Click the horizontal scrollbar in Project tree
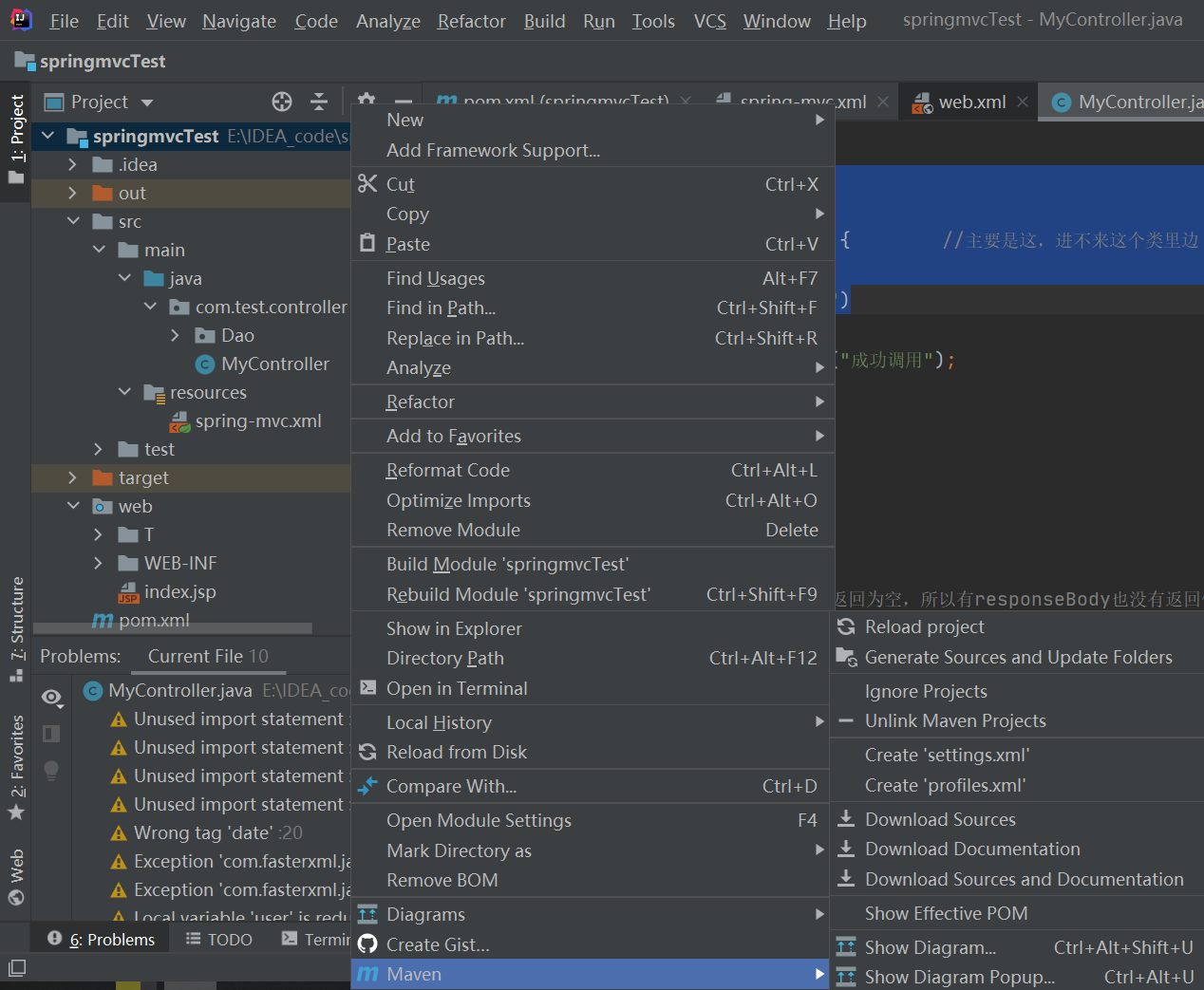1204x990 pixels. (x=173, y=628)
